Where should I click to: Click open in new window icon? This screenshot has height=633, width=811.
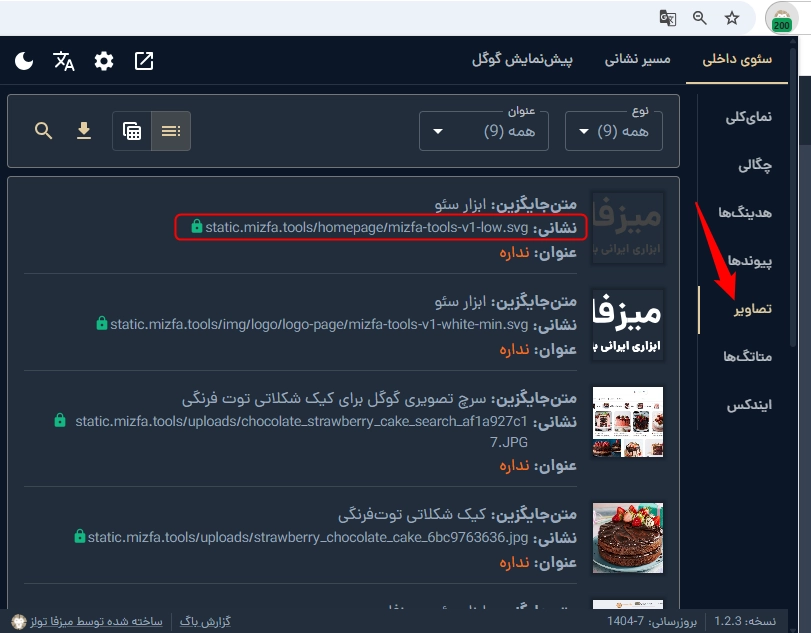tap(144, 61)
